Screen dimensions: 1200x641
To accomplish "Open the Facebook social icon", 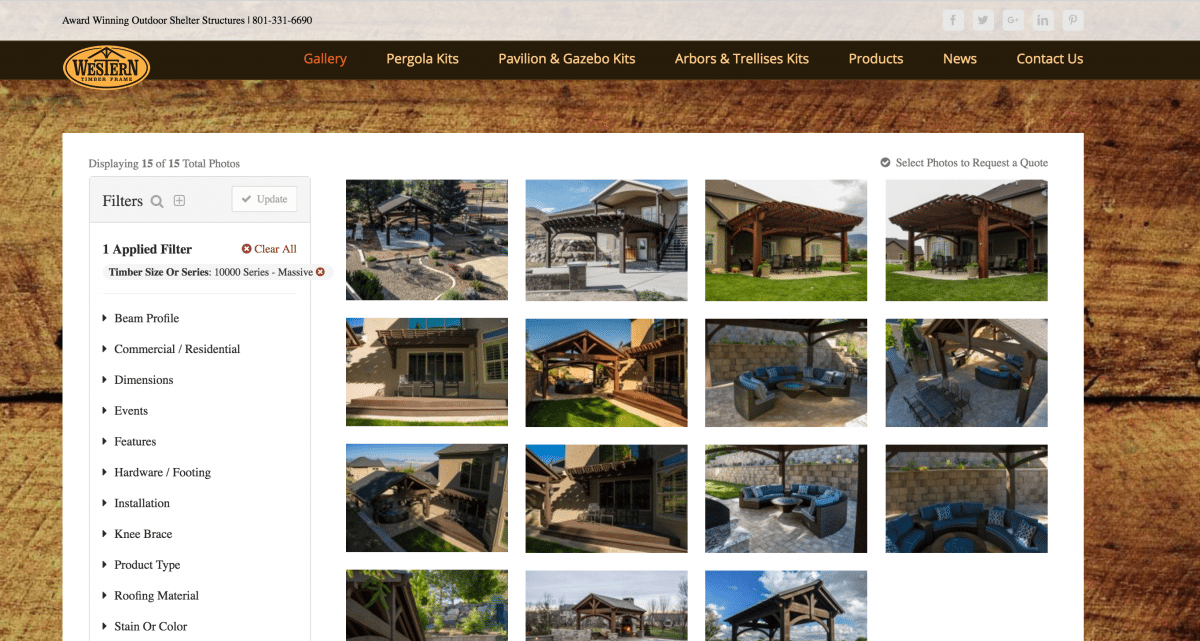I will point(953,20).
